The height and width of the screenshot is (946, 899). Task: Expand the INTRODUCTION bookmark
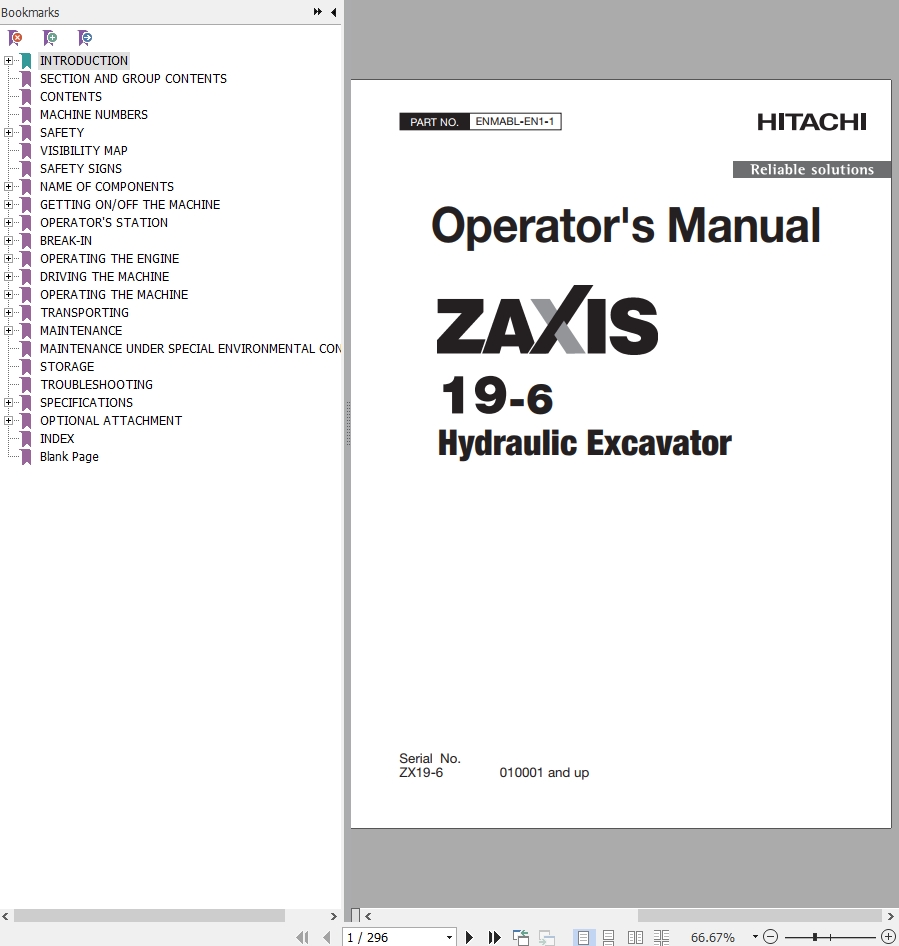[8, 60]
